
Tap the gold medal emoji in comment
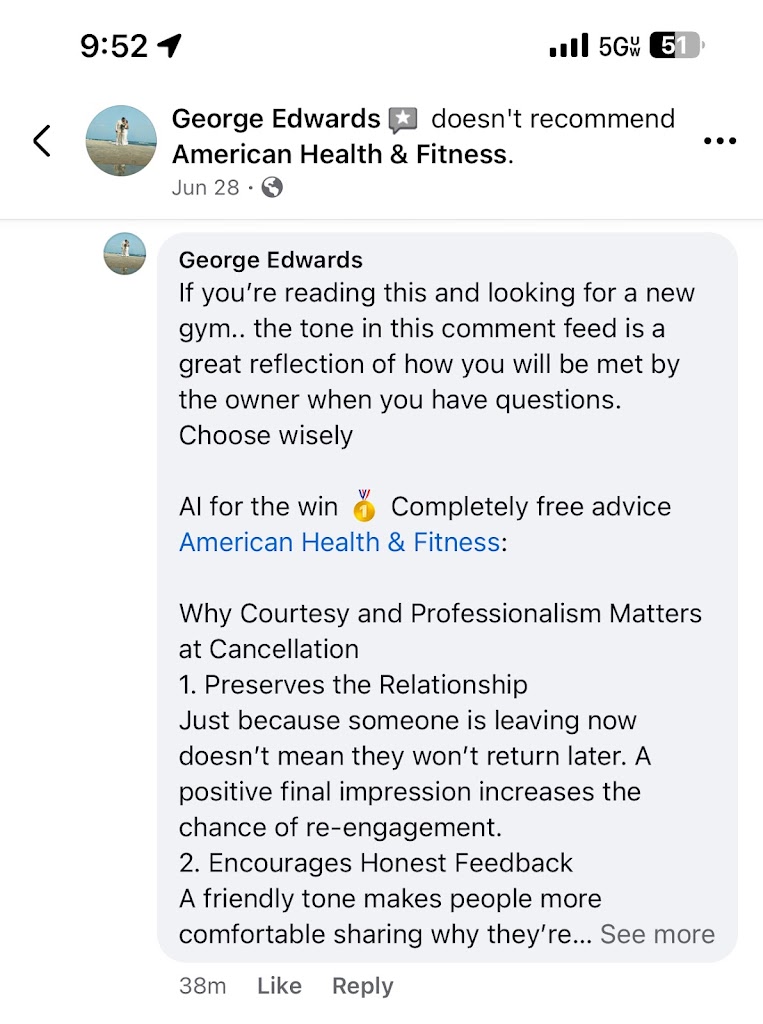[364, 506]
